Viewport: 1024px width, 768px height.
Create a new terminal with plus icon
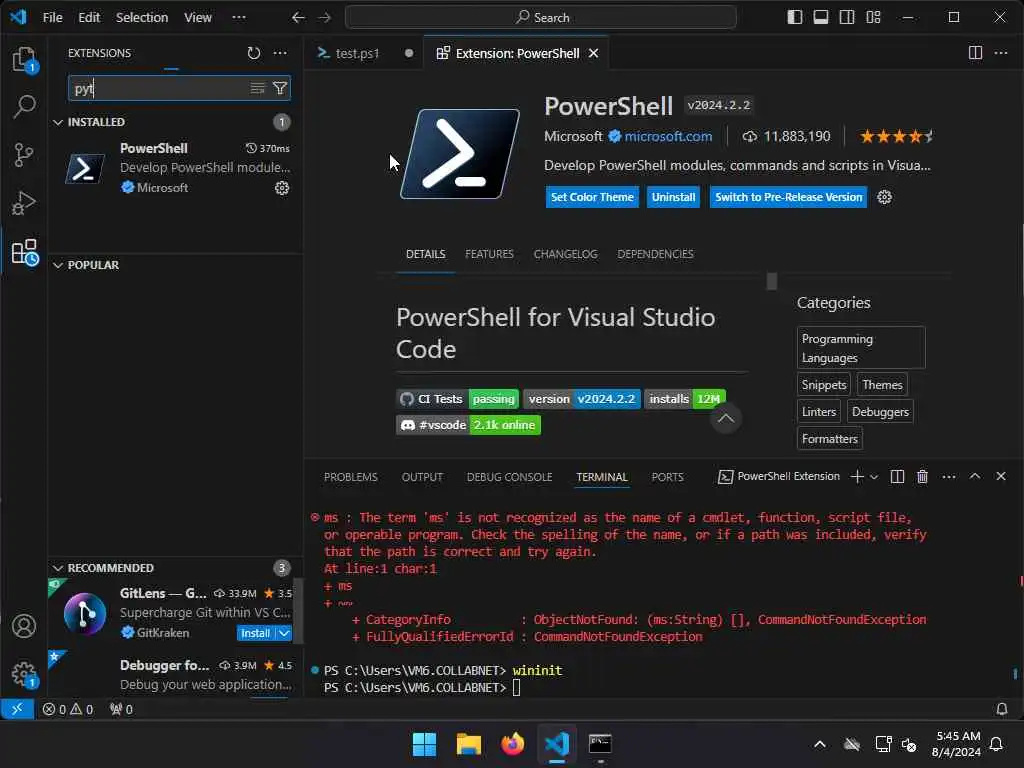tap(857, 477)
